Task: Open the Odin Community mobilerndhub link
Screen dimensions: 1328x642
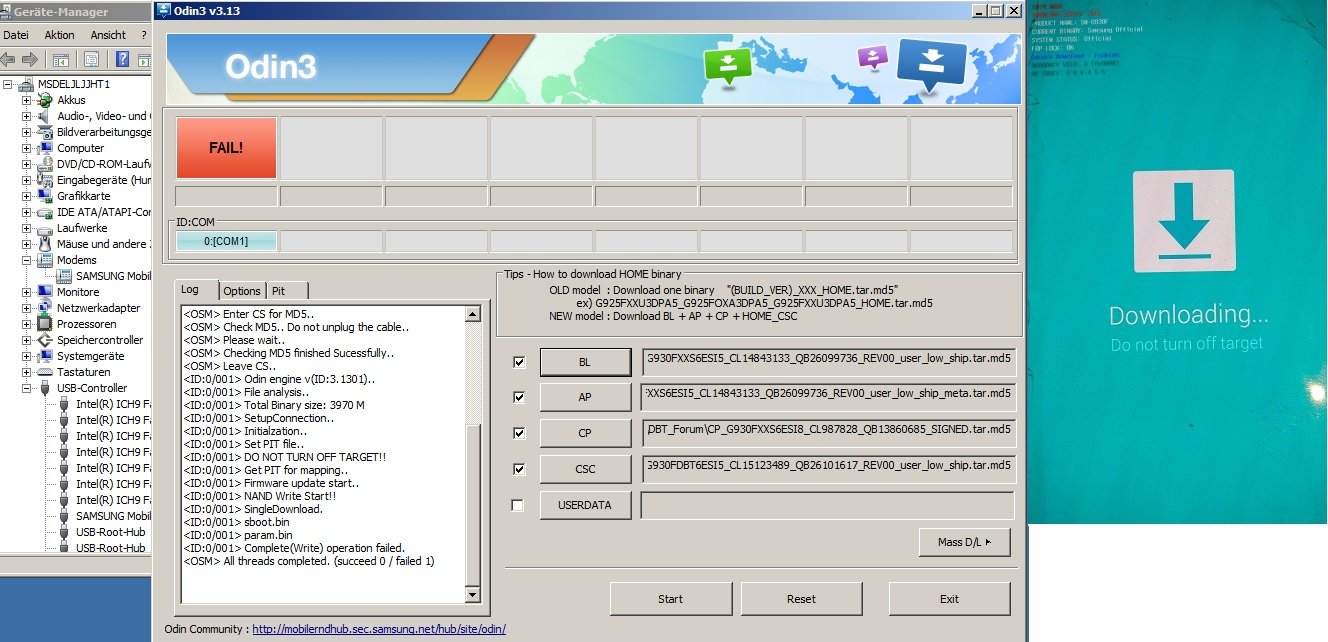Action: 379,629
